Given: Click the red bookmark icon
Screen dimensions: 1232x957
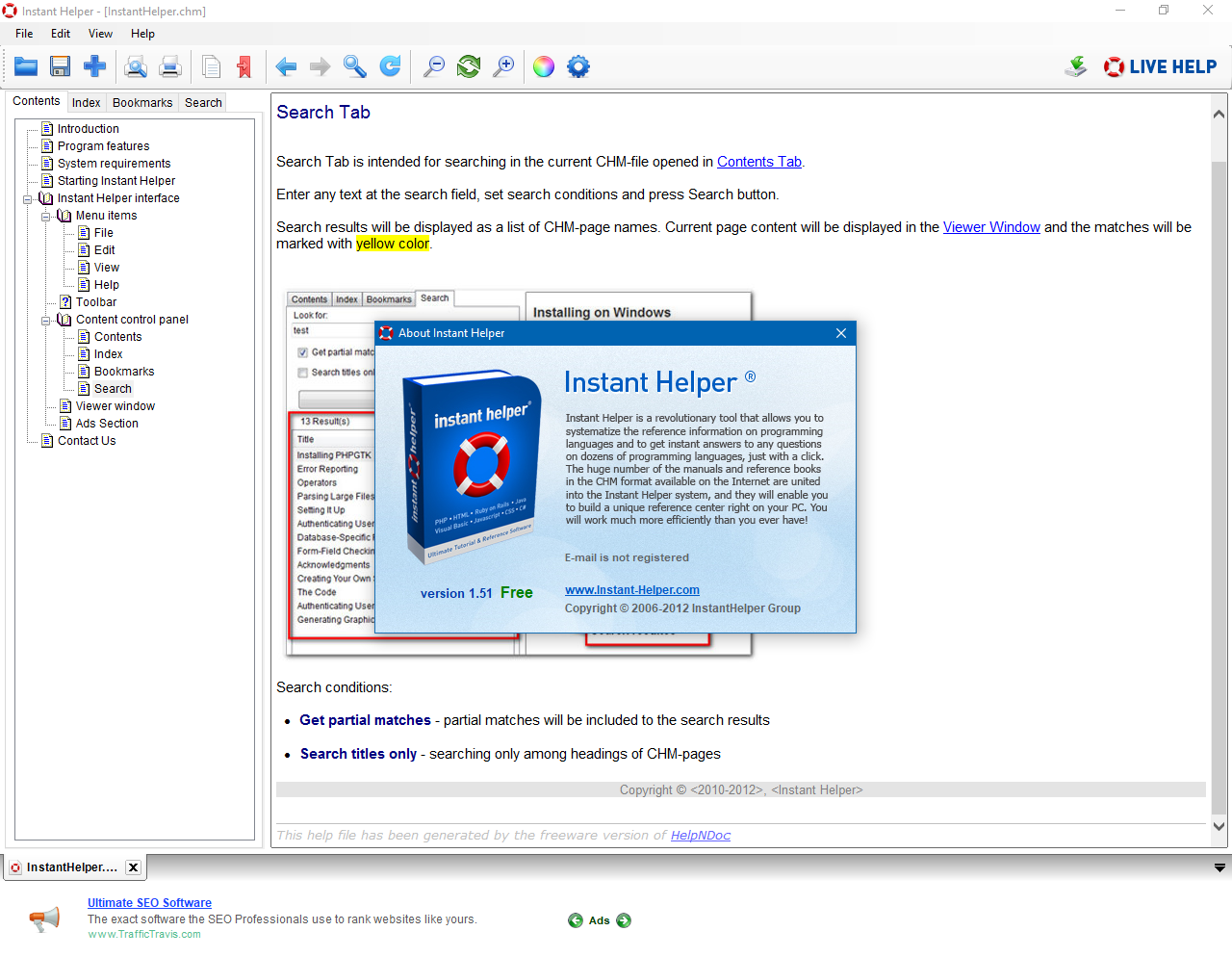Looking at the screenshot, I should point(244,66).
